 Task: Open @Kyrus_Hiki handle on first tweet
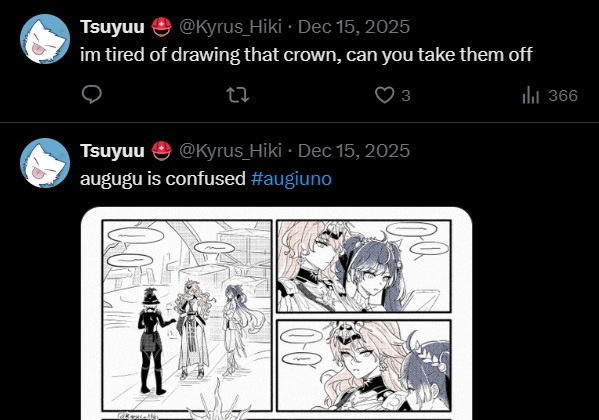[230, 27]
